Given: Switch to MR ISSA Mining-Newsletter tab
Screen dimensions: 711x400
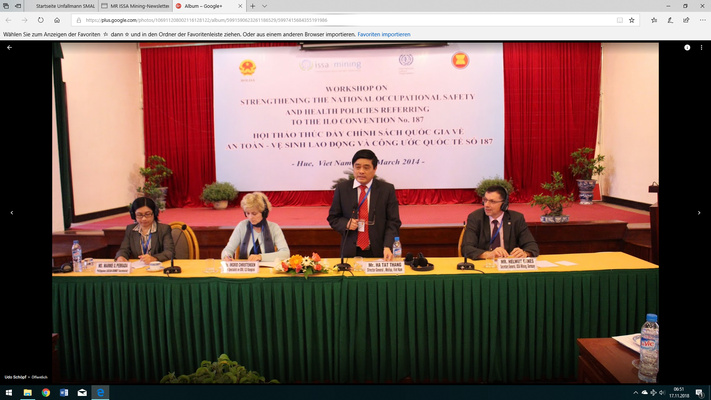Looking at the screenshot, I should pyautogui.click(x=136, y=6).
